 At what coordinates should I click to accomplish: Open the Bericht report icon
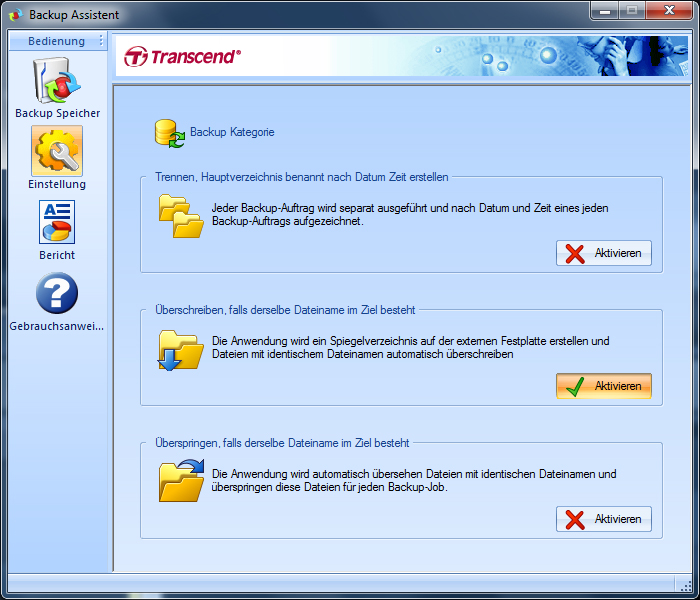click(57, 222)
